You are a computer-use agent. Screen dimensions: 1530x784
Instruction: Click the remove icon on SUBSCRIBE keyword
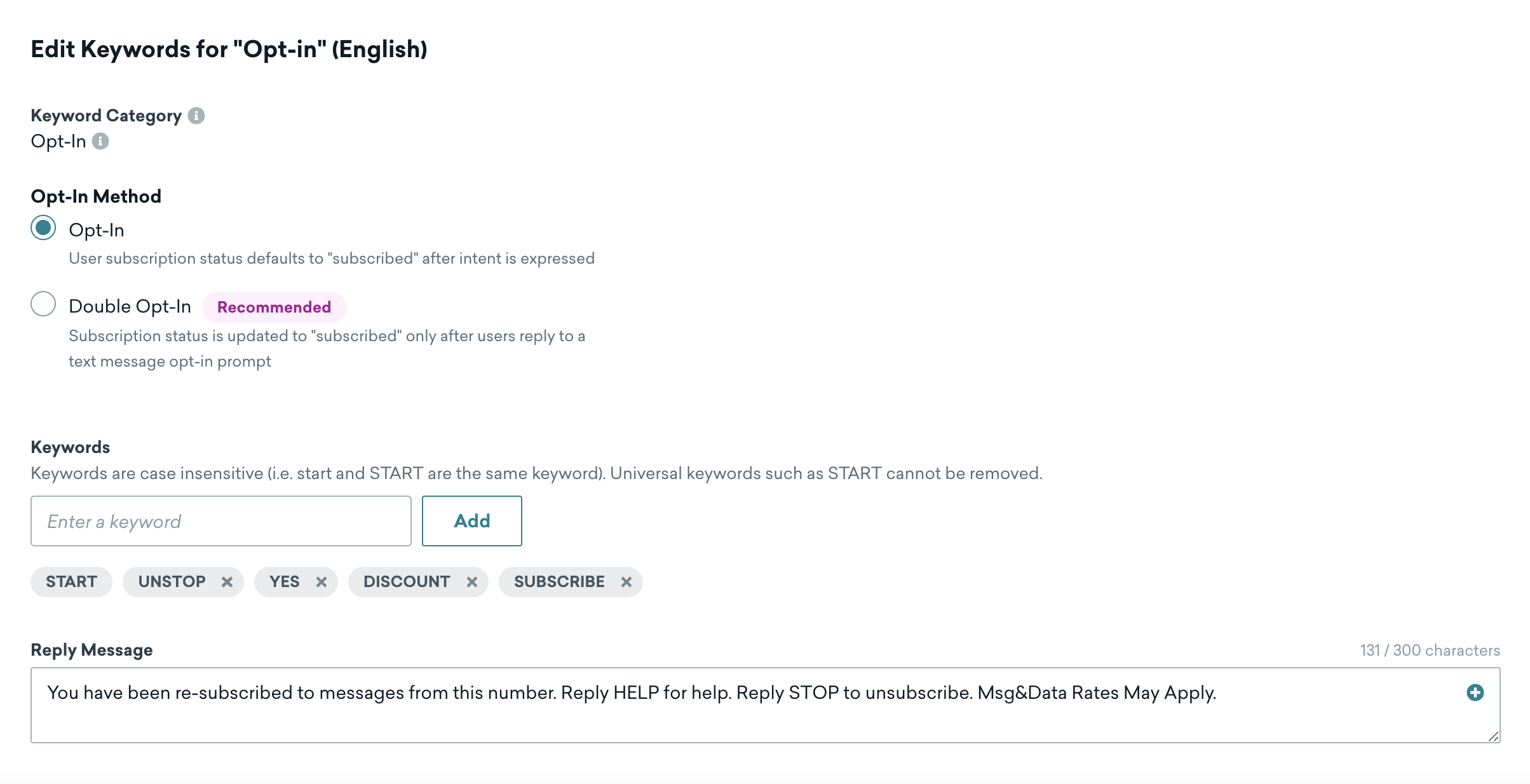pyautogui.click(x=626, y=581)
